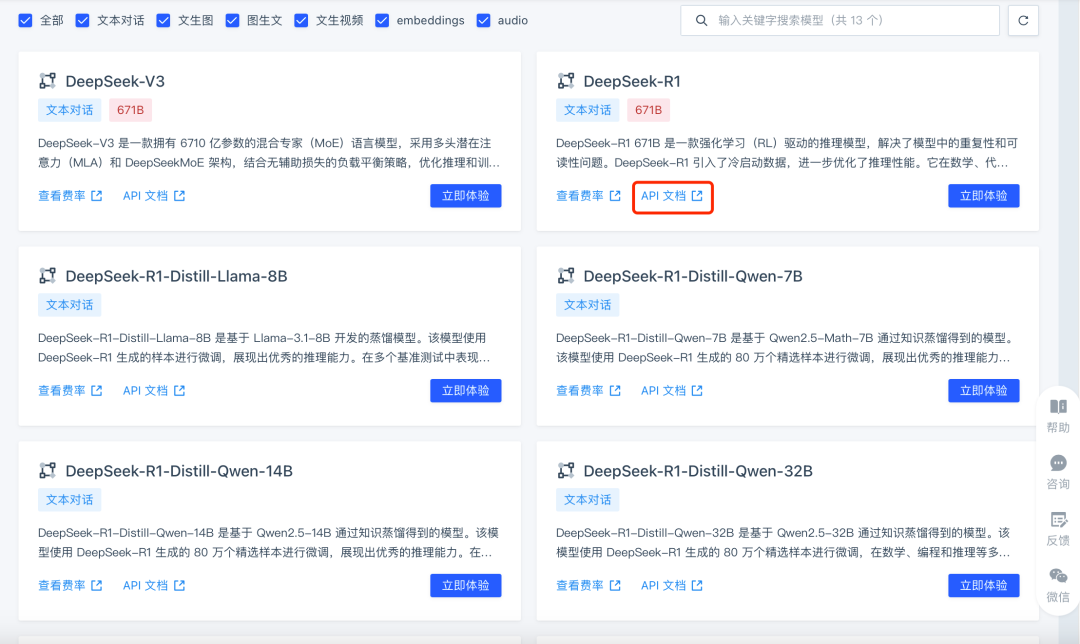The height and width of the screenshot is (644, 1080).
Task: Open 查看费率 link for DeepSeek-R1
Action: point(588,196)
